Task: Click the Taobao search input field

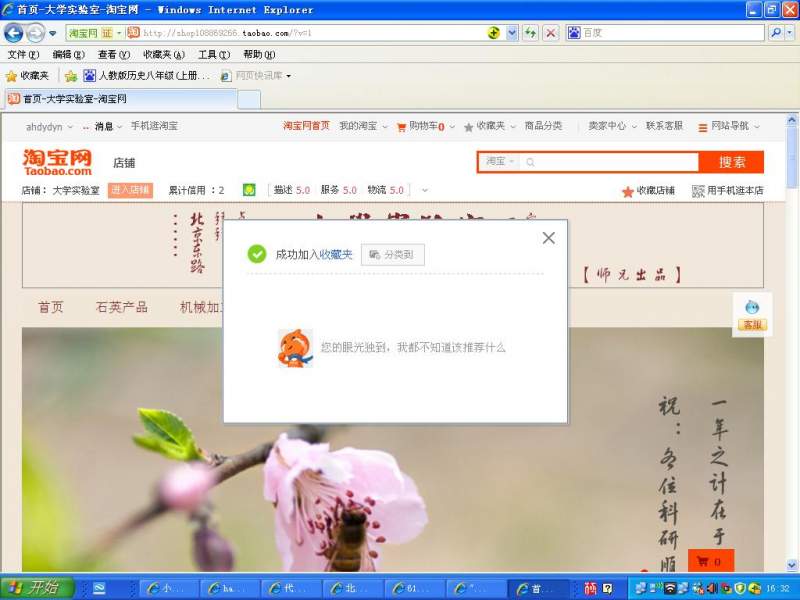Action: (610, 162)
